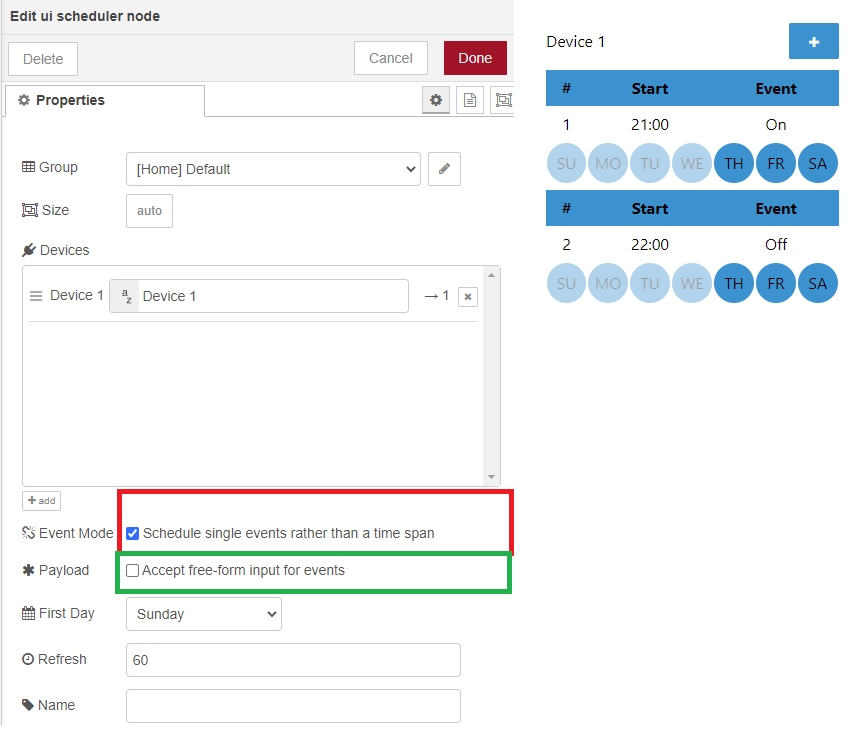
Task: Disable TH day on the second schedule row
Action: [733, 283]
